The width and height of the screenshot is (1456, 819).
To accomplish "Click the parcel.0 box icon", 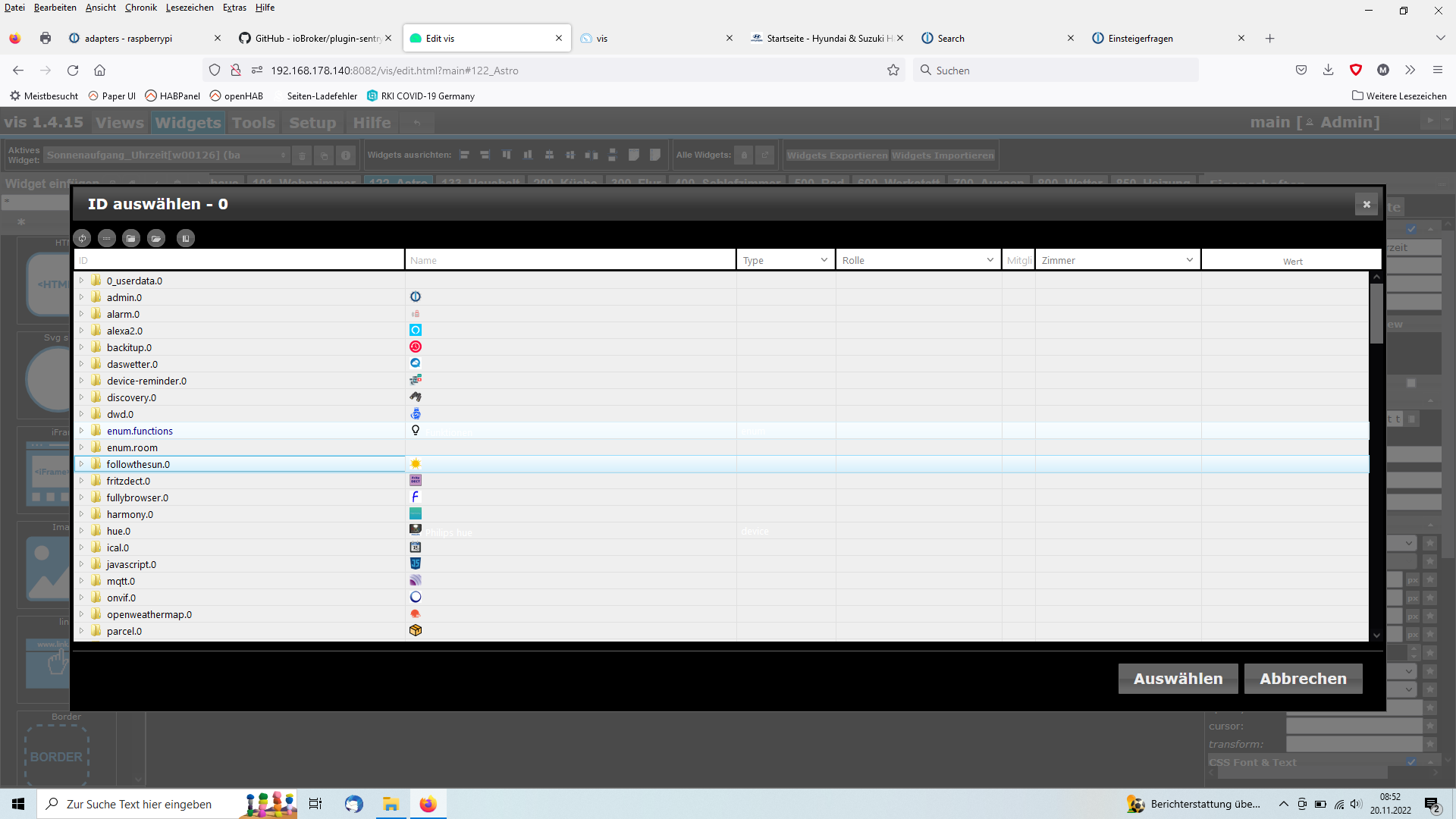I will pyautogui.click(x=416, y=631).
